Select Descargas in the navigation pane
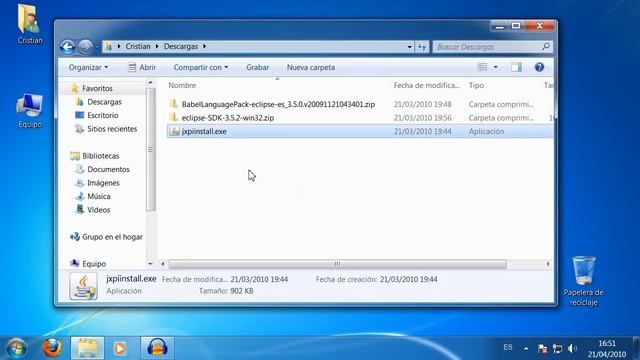 click(104, 102)
